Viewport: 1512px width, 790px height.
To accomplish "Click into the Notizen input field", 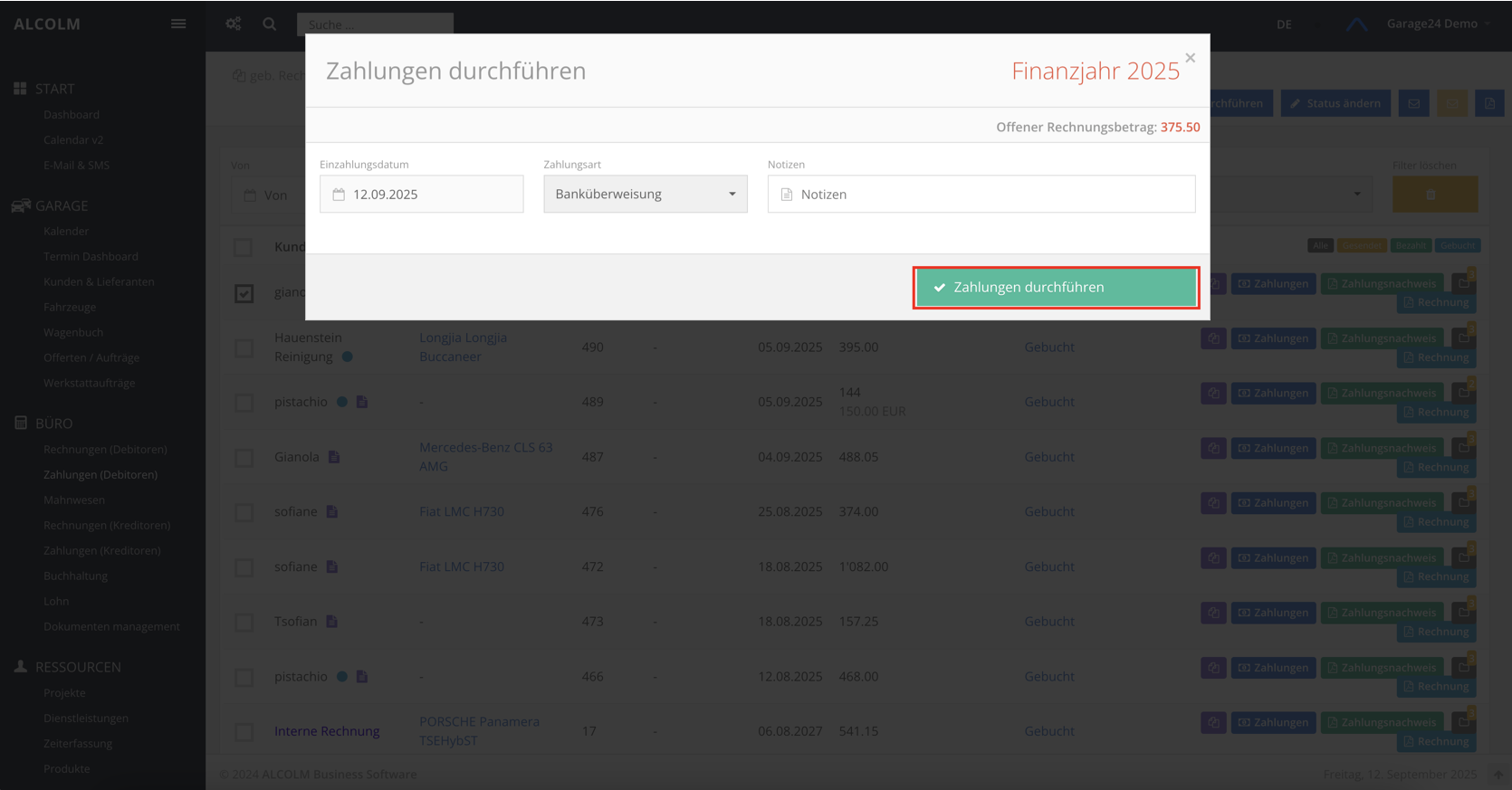I will 991,195.
